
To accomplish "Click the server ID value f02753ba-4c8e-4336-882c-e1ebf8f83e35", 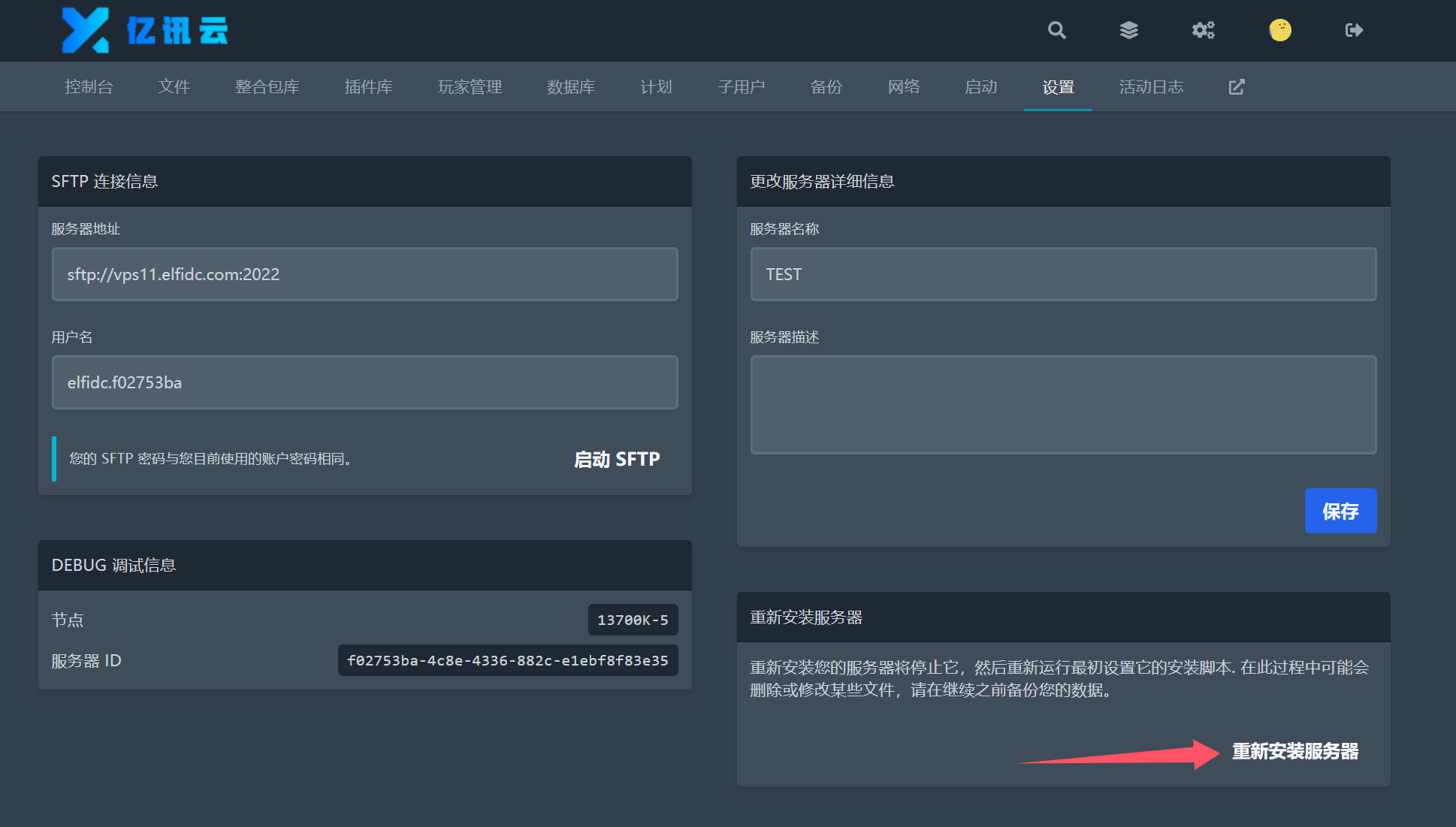I will click(508, 660).
